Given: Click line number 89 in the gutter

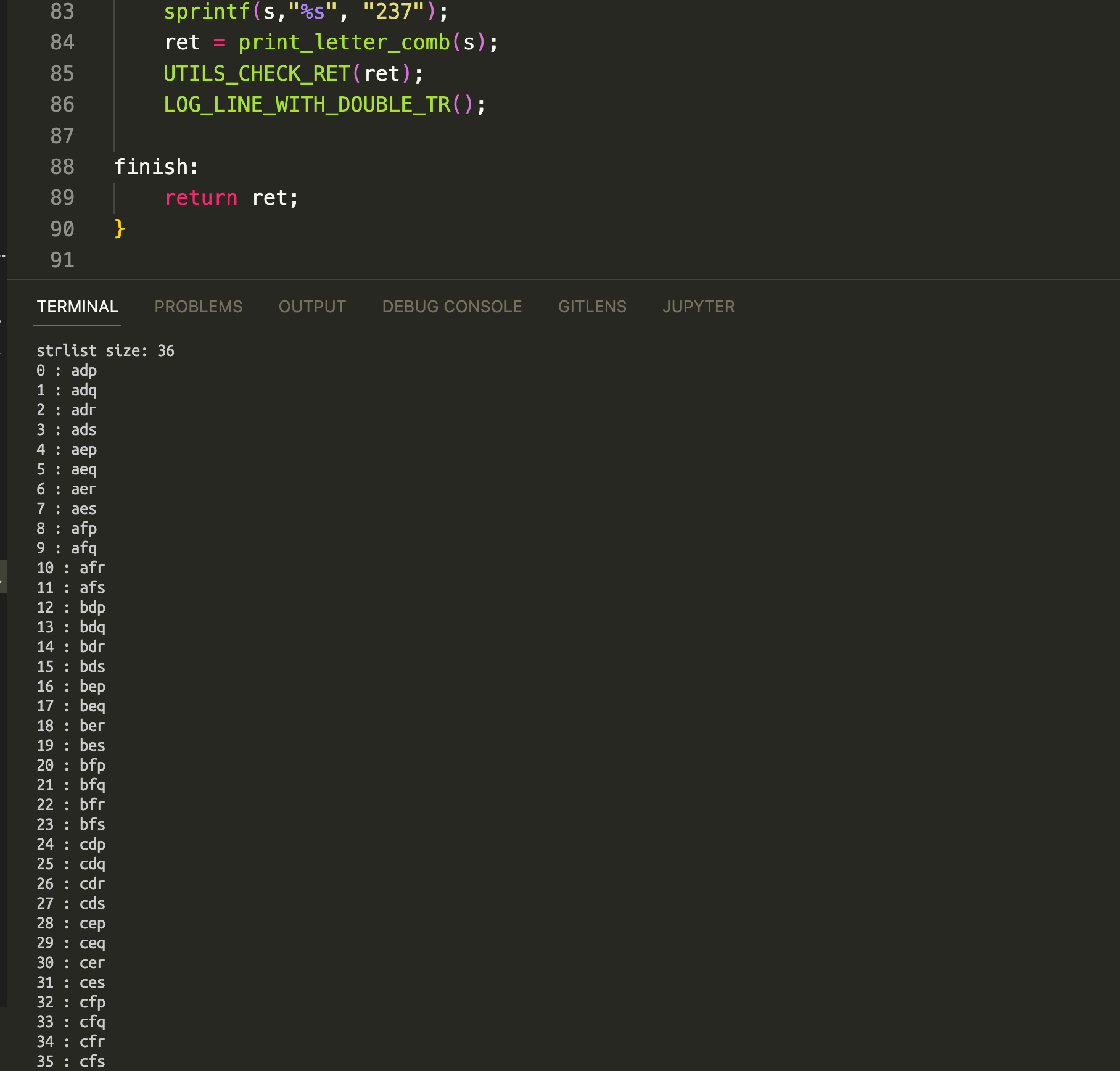Looking at the screenshot, I should click(62, 197).
